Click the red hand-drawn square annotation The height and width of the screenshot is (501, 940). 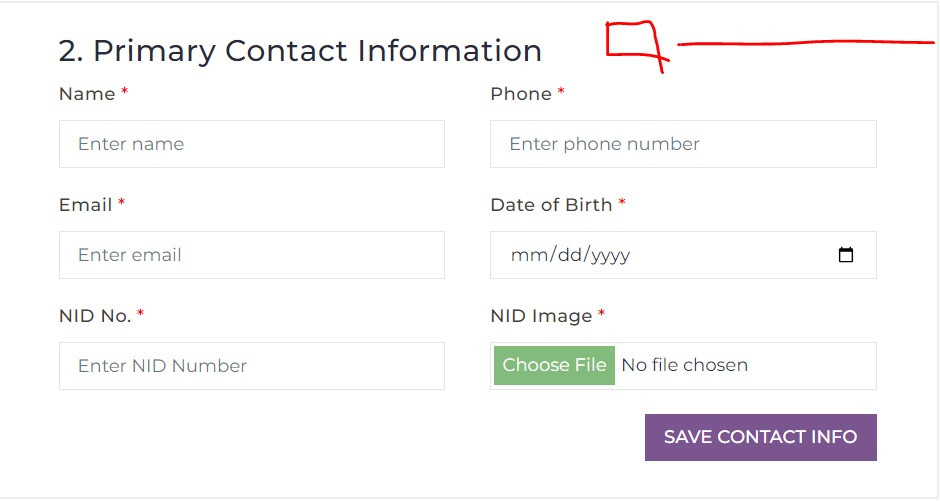634,41
